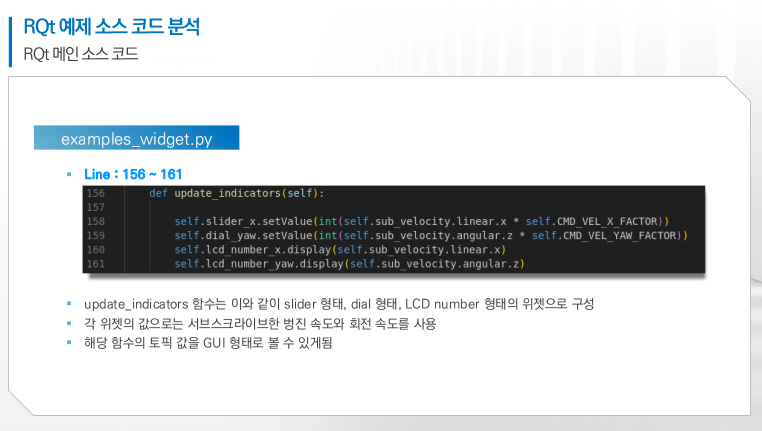
Task: Click the 'self.lcd_number_yaw.display' code line
Action: 349,264
